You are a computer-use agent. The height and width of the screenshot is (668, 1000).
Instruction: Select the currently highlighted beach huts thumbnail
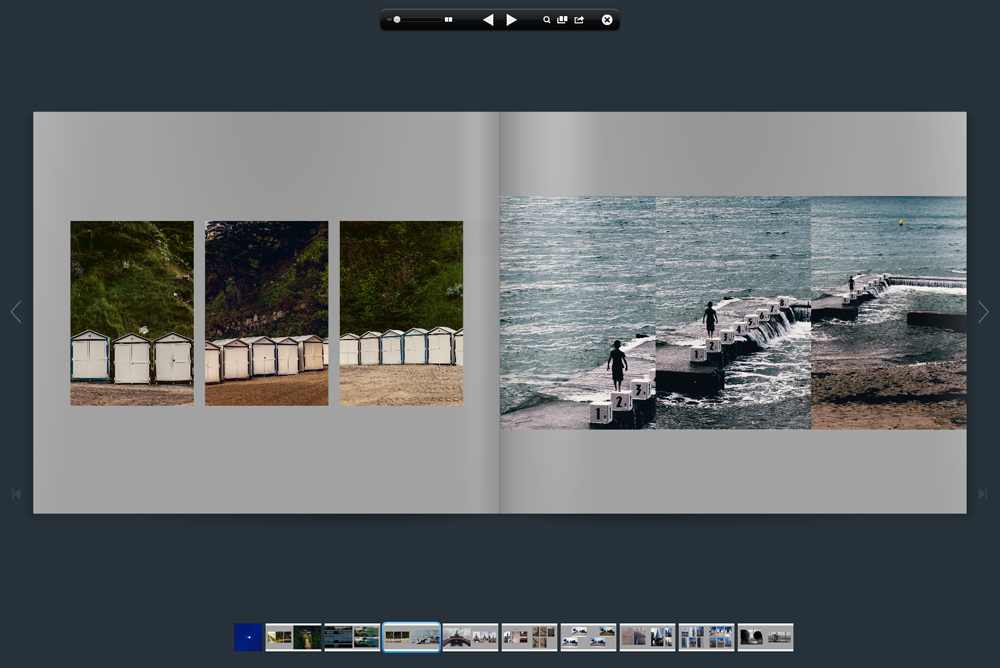(411, 637)
